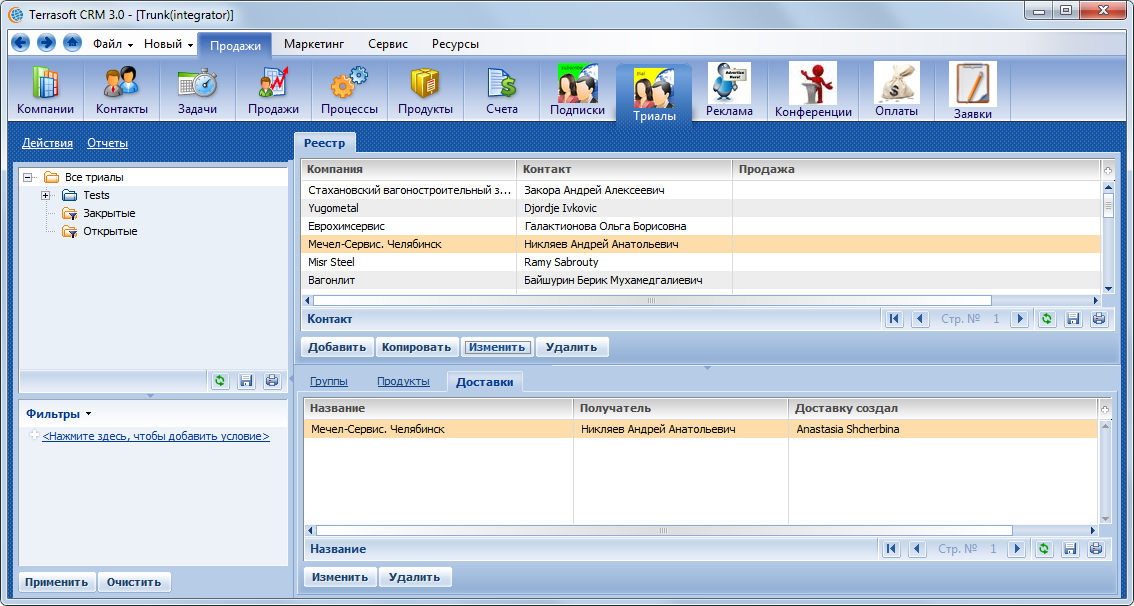Open the Действия link
Screen dimensions: 1134x606
47,143
